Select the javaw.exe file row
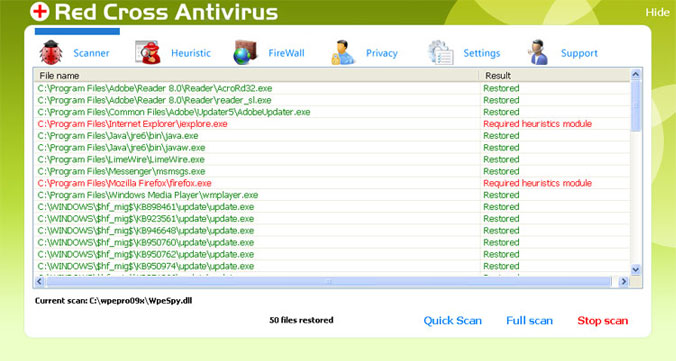 [x=332, y=148]
